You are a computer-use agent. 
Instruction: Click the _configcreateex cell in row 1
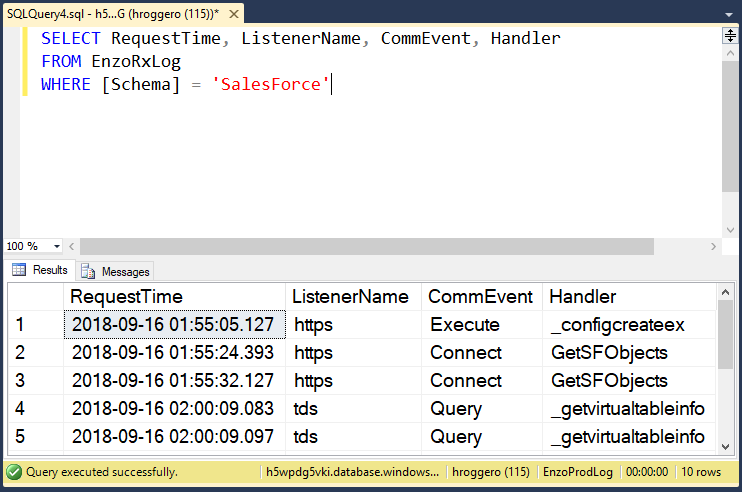pos(617,325)
